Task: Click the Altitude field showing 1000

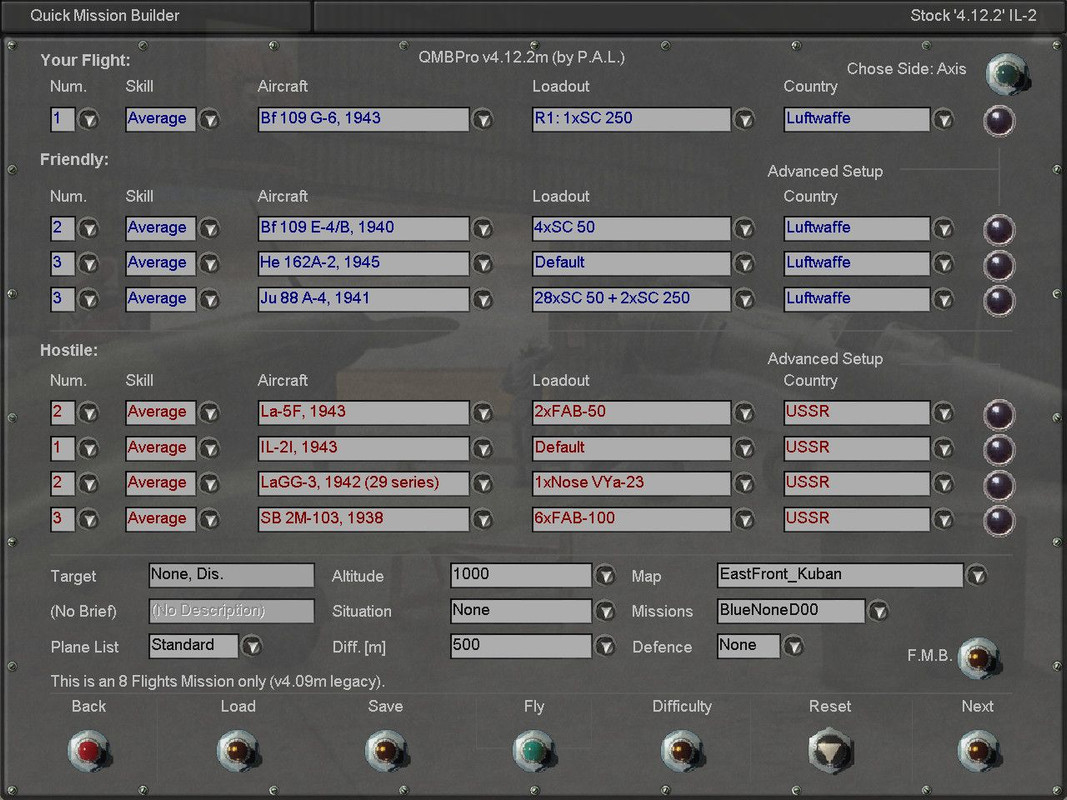Action: click(x=521, y=575)
